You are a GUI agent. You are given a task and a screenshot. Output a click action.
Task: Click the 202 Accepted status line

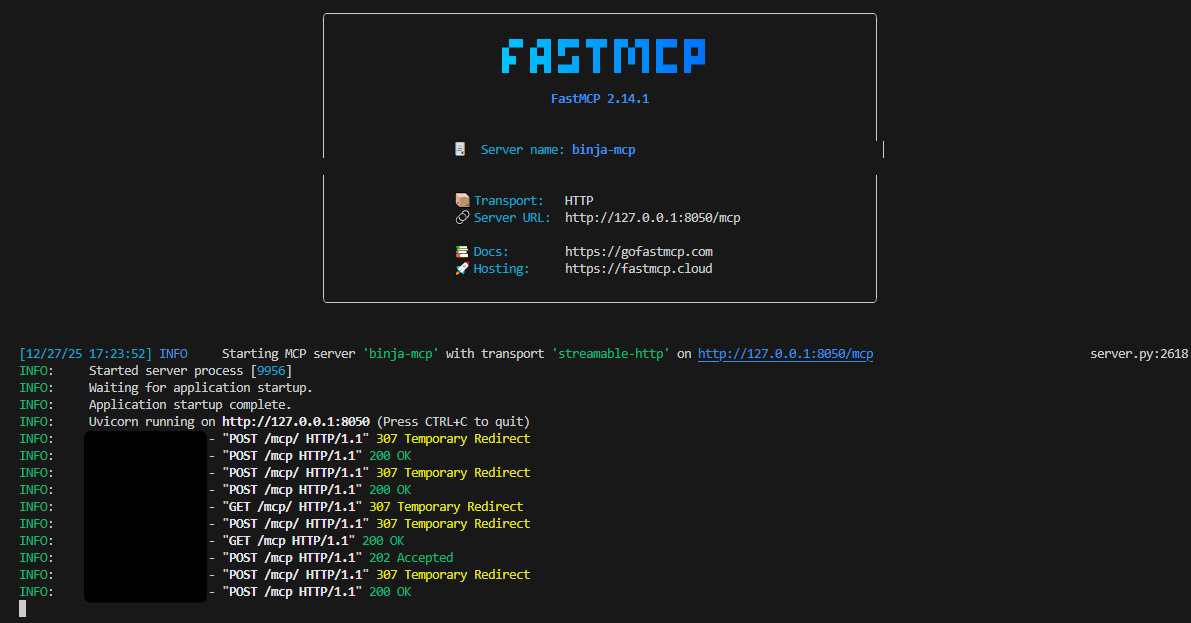tap(411, 558)
